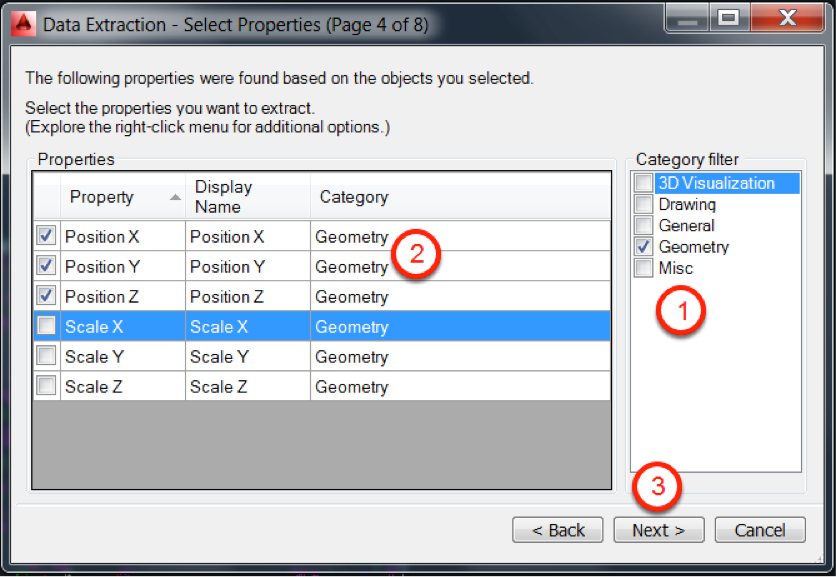Check the Scale Y property checkbox
This screenshot has height=577, width=836.
(46, 357)
